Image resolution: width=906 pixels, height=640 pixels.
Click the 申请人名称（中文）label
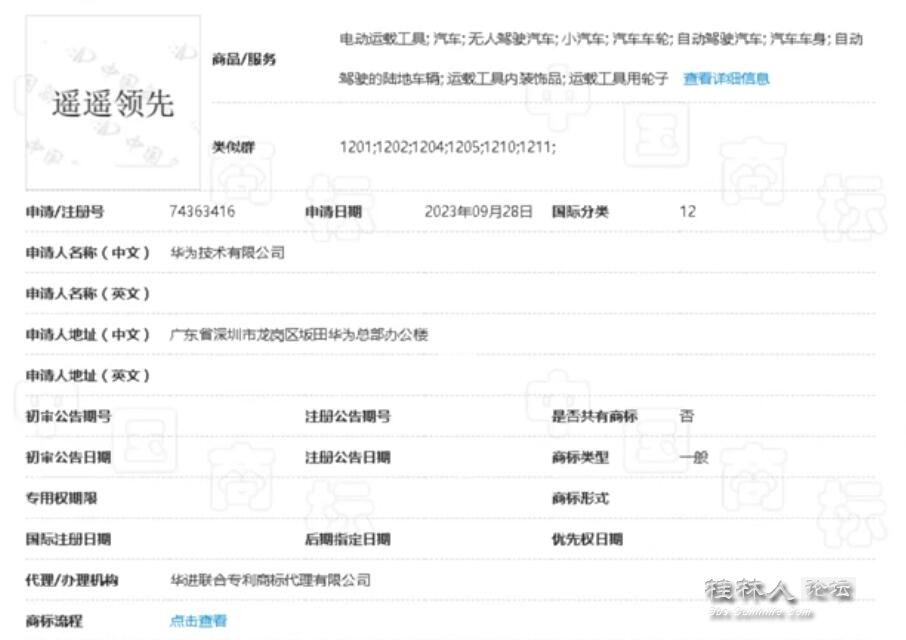(88, 252)
